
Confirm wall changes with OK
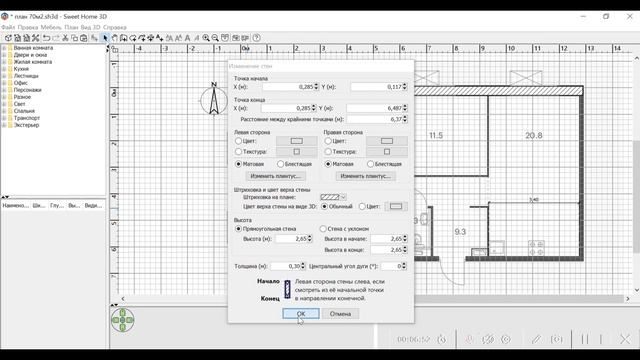[x=301, y=314]
